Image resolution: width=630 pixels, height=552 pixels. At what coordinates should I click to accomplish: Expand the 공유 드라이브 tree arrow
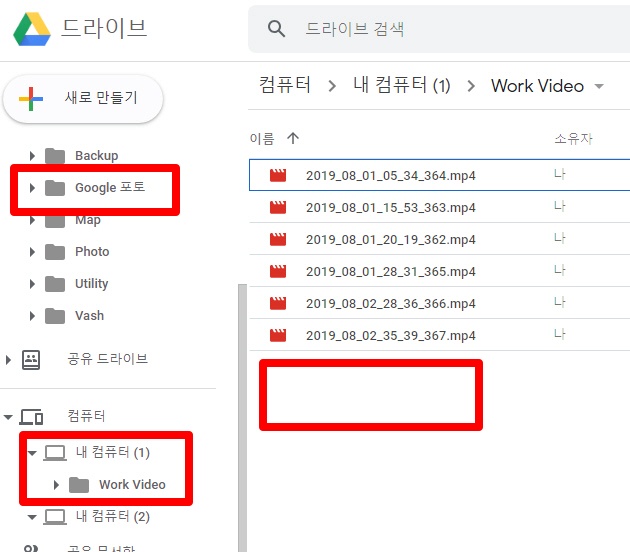click(8, 360)
